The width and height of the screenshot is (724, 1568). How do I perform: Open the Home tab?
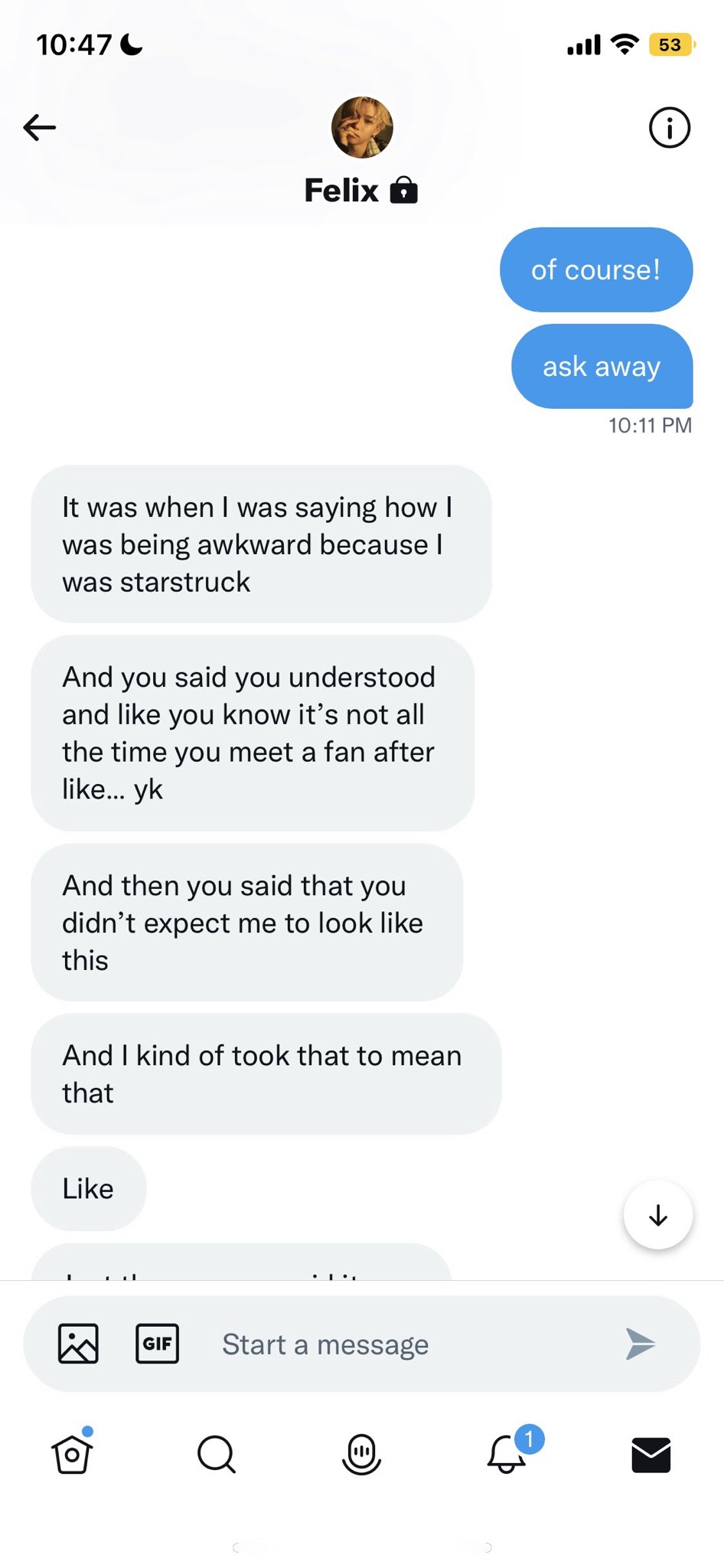pyautogui.click(x=73, y=1452)
